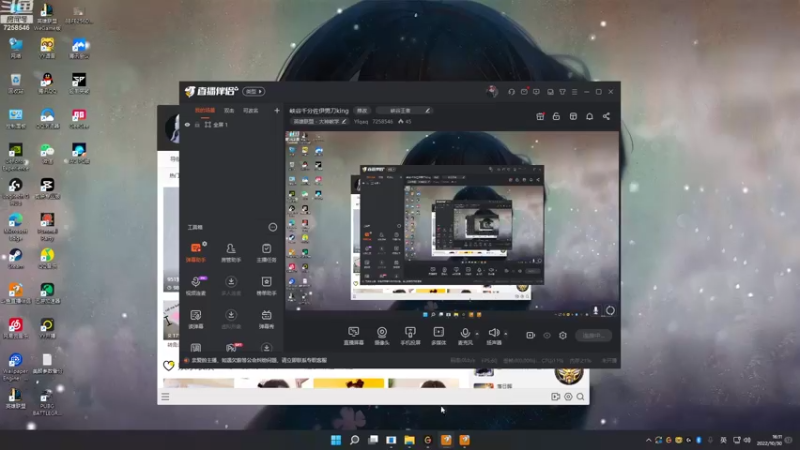Click the lock icon in the header
The image size is (800, 450).
coord(556,116)
